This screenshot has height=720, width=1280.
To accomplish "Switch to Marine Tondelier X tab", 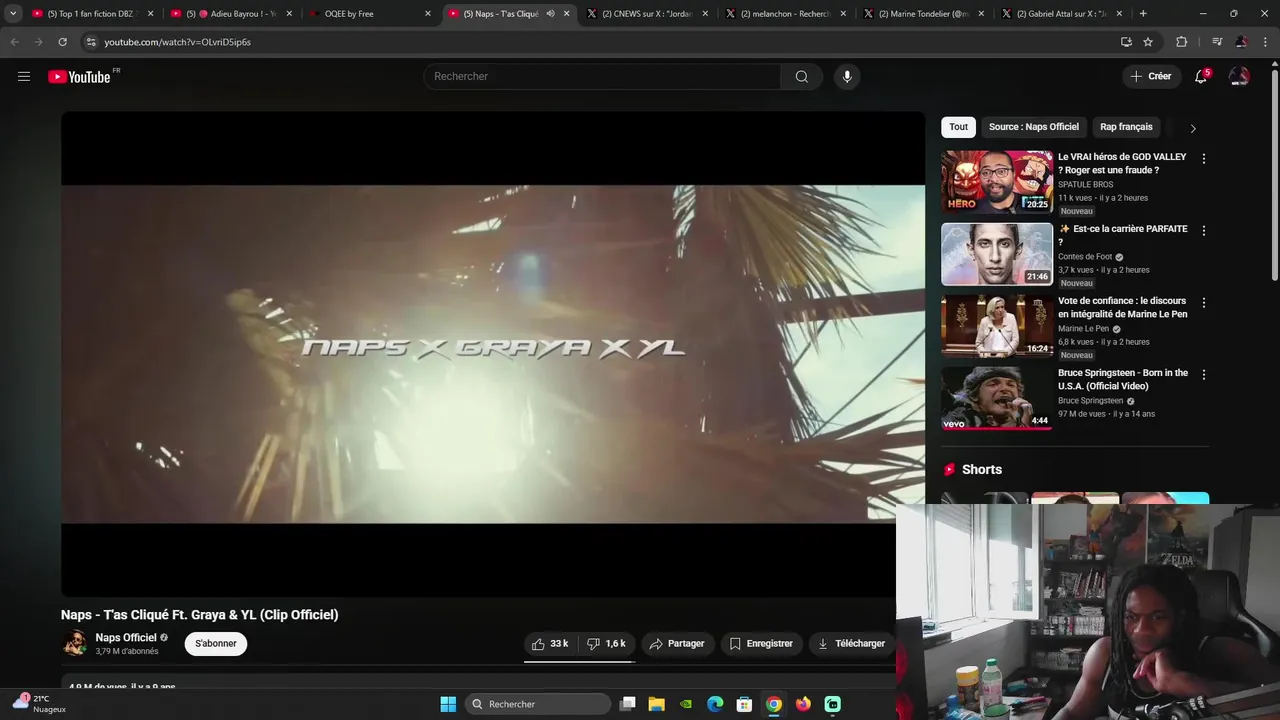I will pyautogui.click(x=922, y=14).
